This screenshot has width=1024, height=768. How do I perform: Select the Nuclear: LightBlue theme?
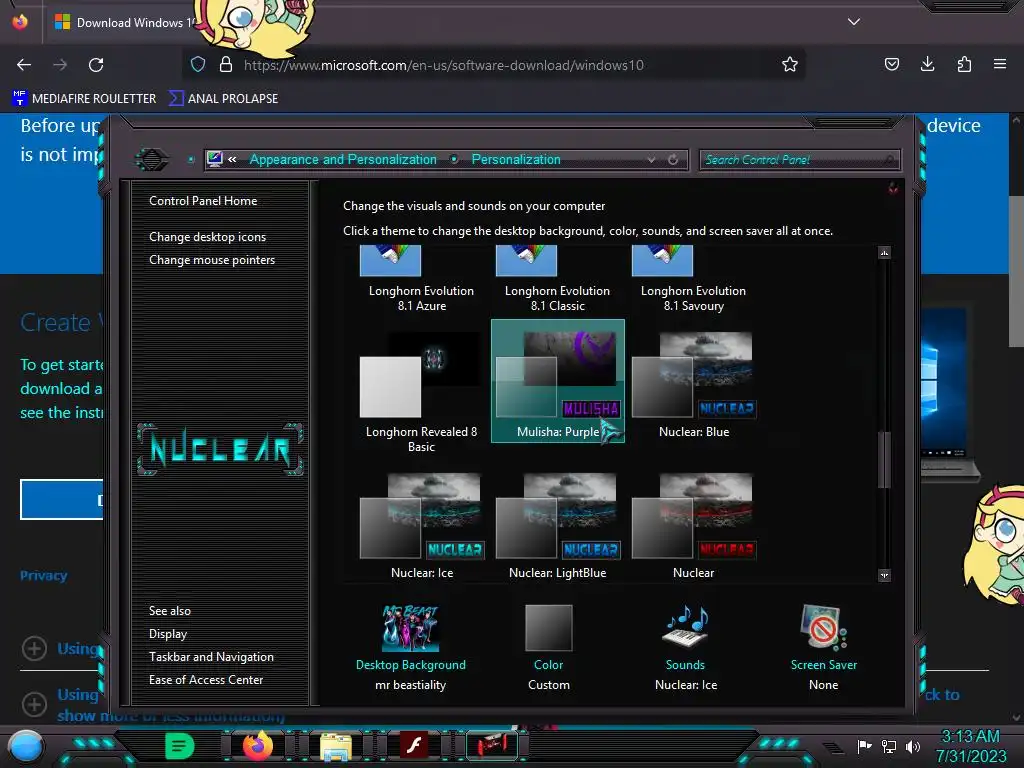558,526
